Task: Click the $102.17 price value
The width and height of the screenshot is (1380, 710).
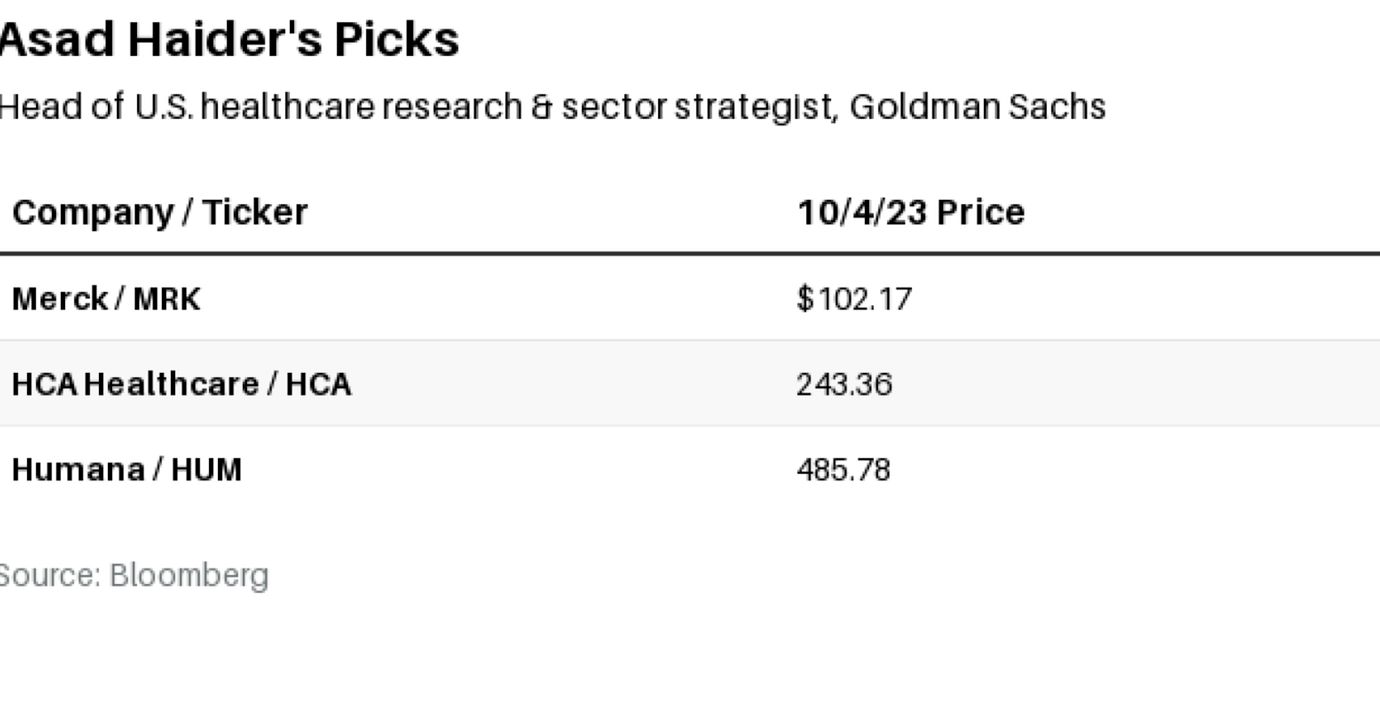Action: 854,298
